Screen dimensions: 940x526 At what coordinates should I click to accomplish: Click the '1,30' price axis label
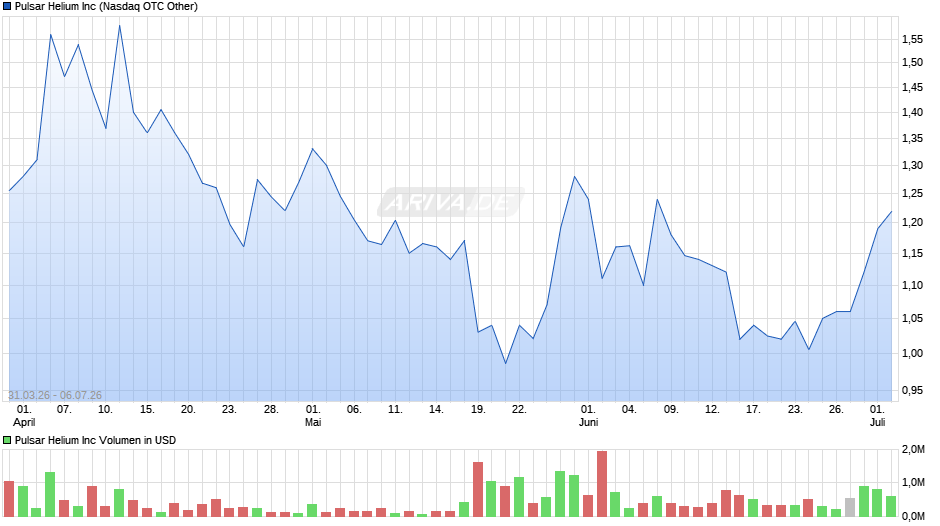pyautogui.click(x=912, y=166)
